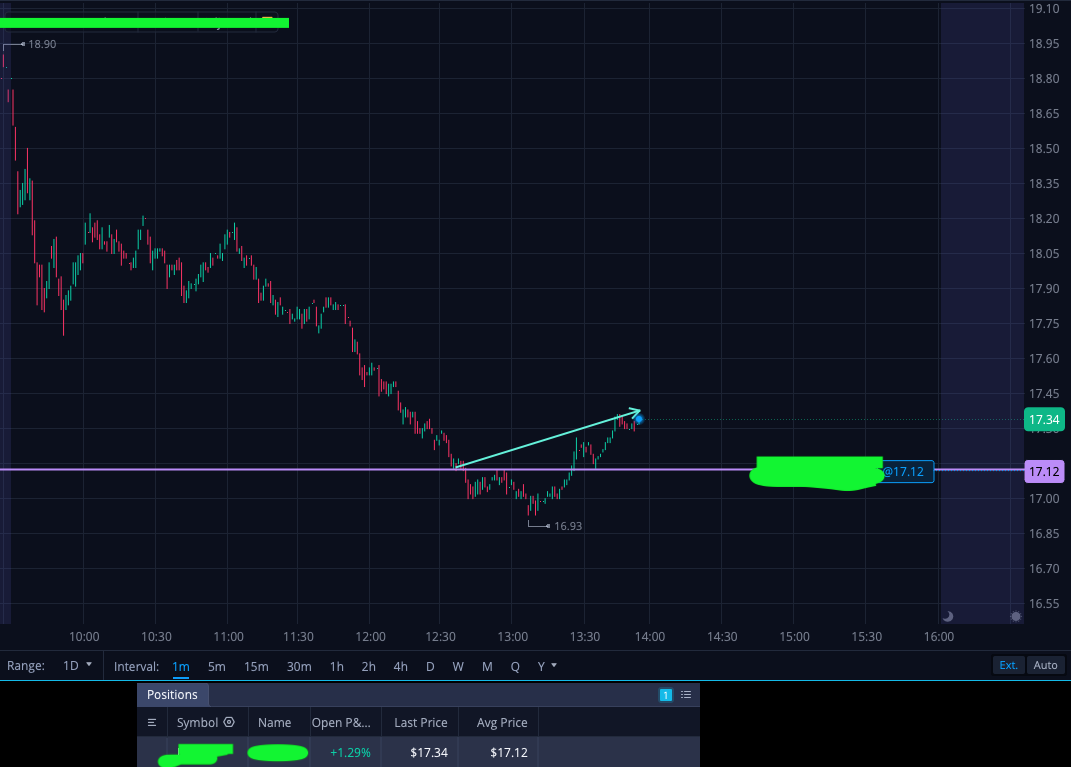Click the list view icon in Positions panel
This screenshot has width=1071, height=767.
pyautogui.click(x=686, y=695)
